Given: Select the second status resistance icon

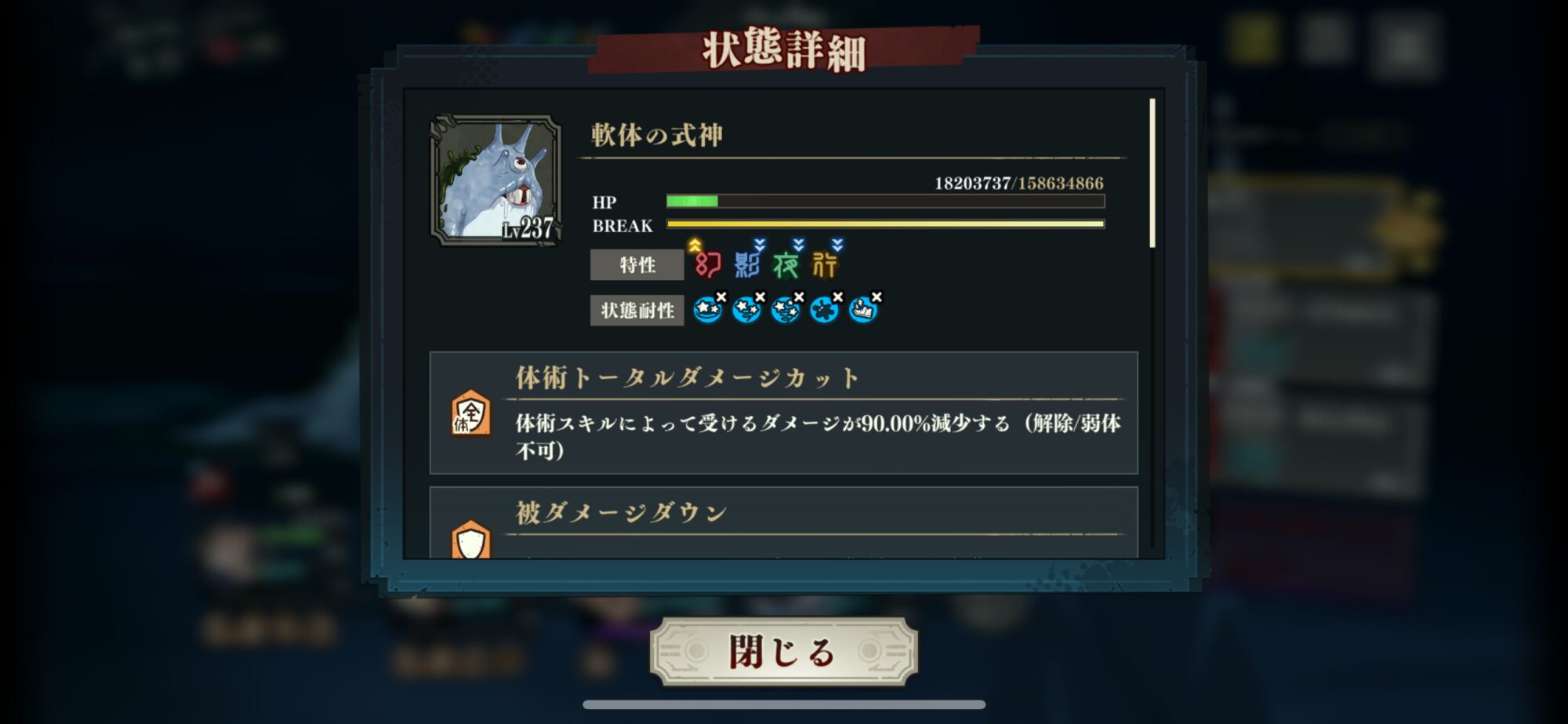Looking at the screenshot, I should 748,309.
